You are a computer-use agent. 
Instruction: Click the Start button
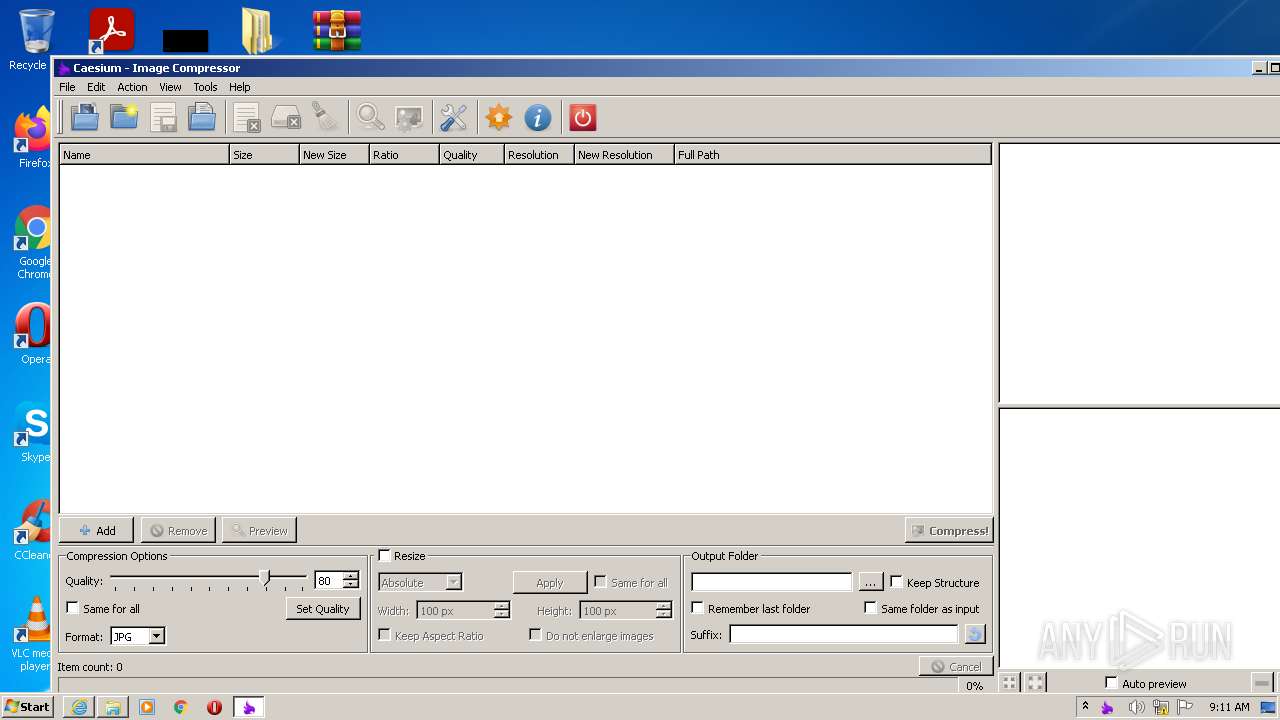point(28,707)
